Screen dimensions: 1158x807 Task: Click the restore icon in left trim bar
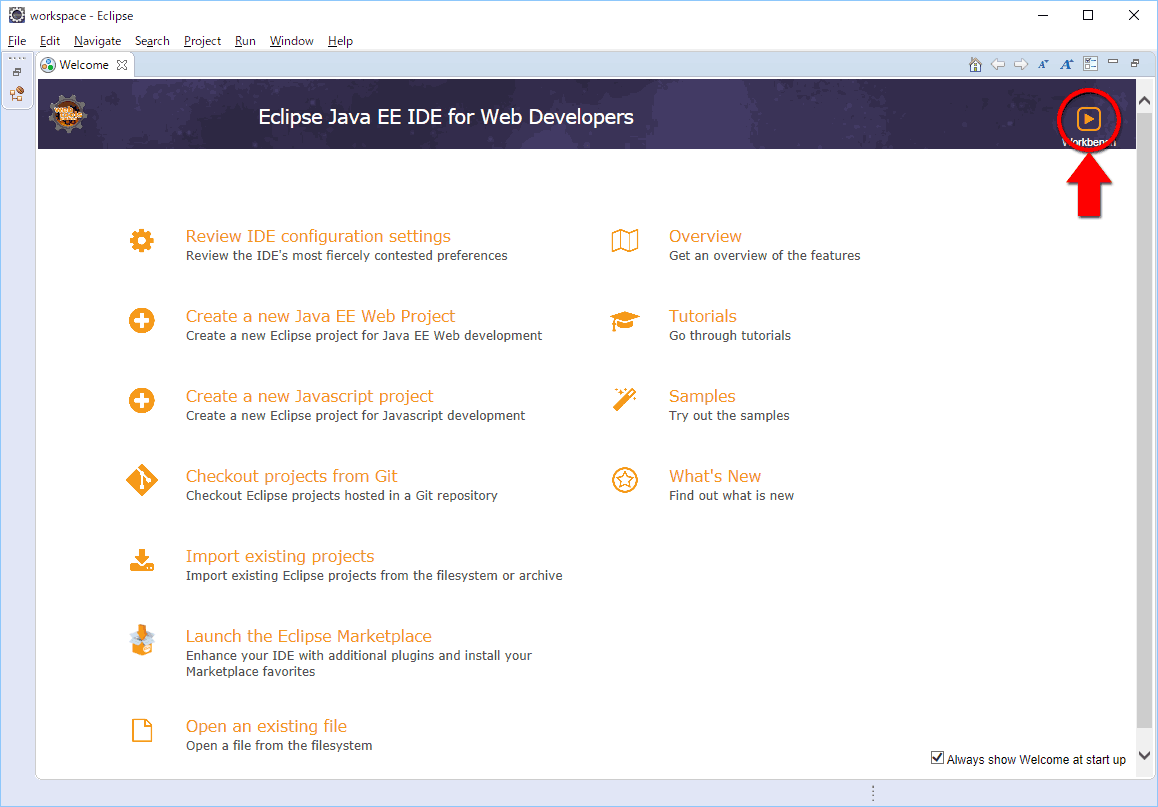[x=17, y=72]
